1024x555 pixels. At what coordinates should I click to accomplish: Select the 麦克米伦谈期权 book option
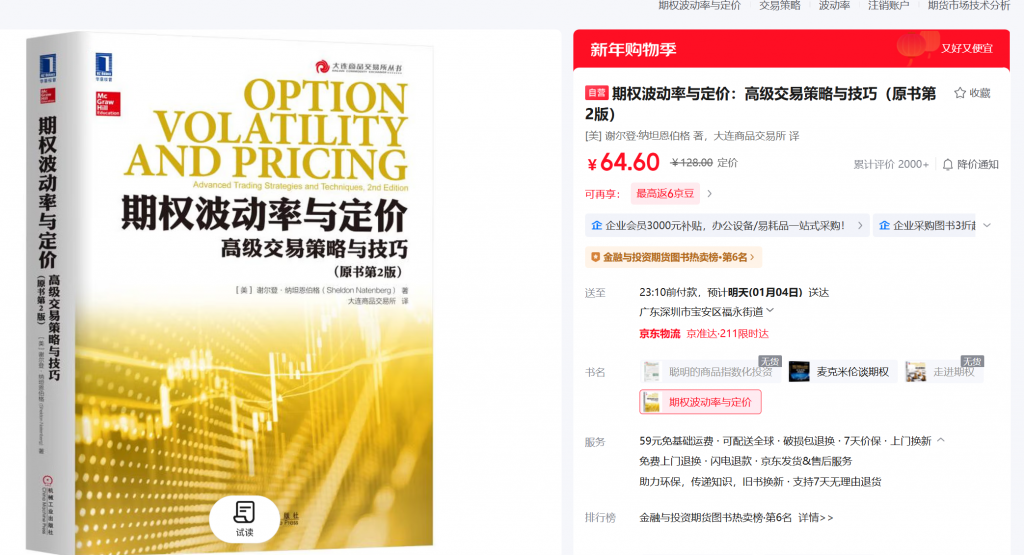pos(842,372)
